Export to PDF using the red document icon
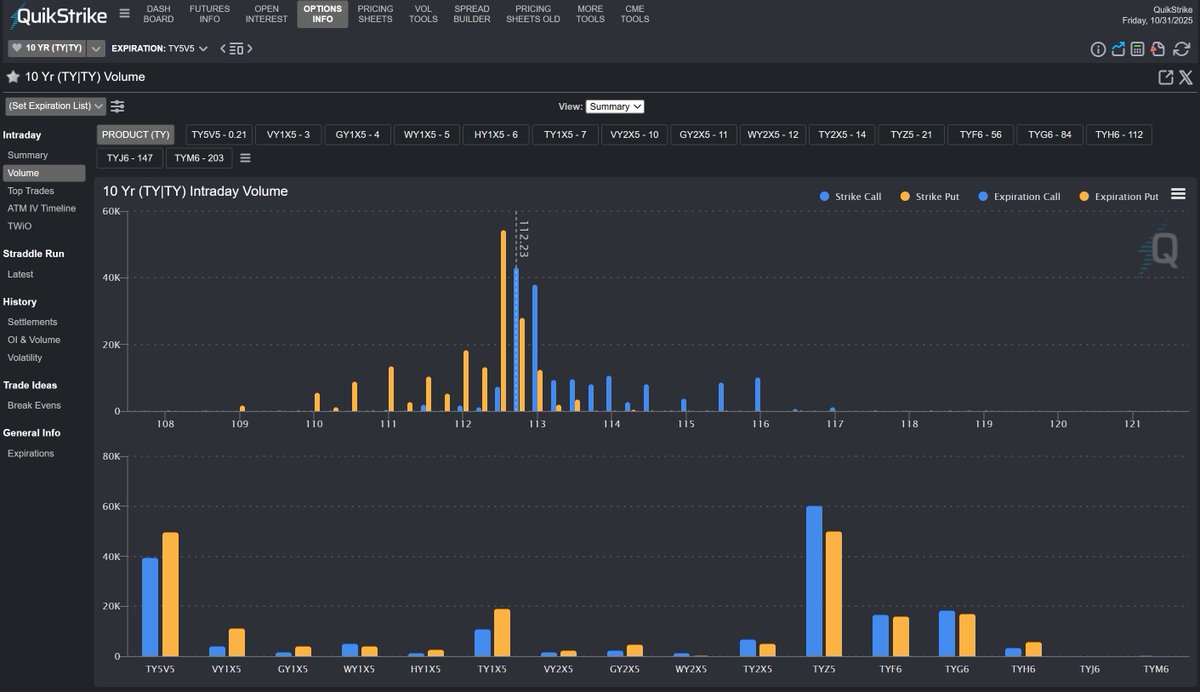 1157,48
